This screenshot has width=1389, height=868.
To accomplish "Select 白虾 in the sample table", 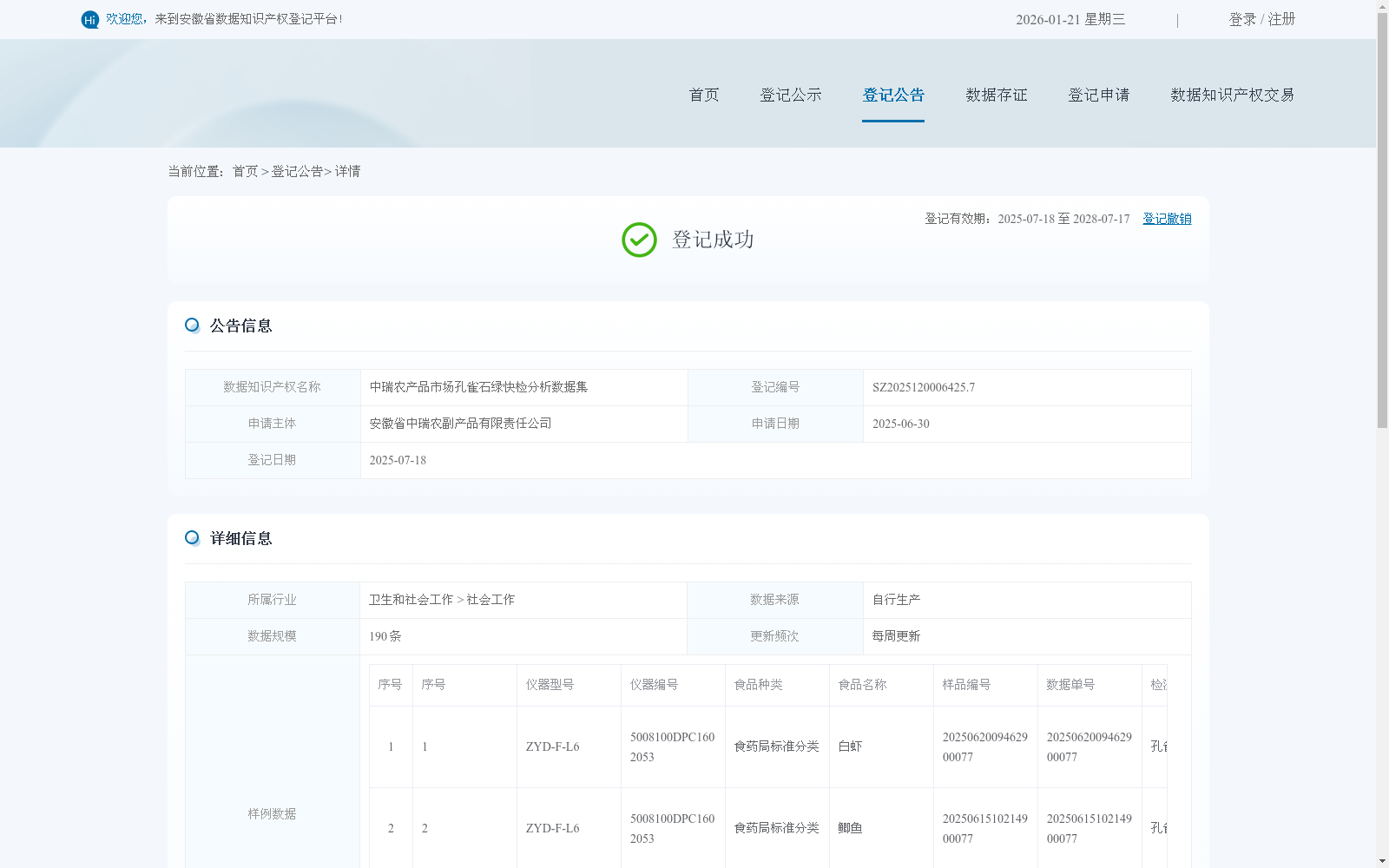I will tap(850, 746).
